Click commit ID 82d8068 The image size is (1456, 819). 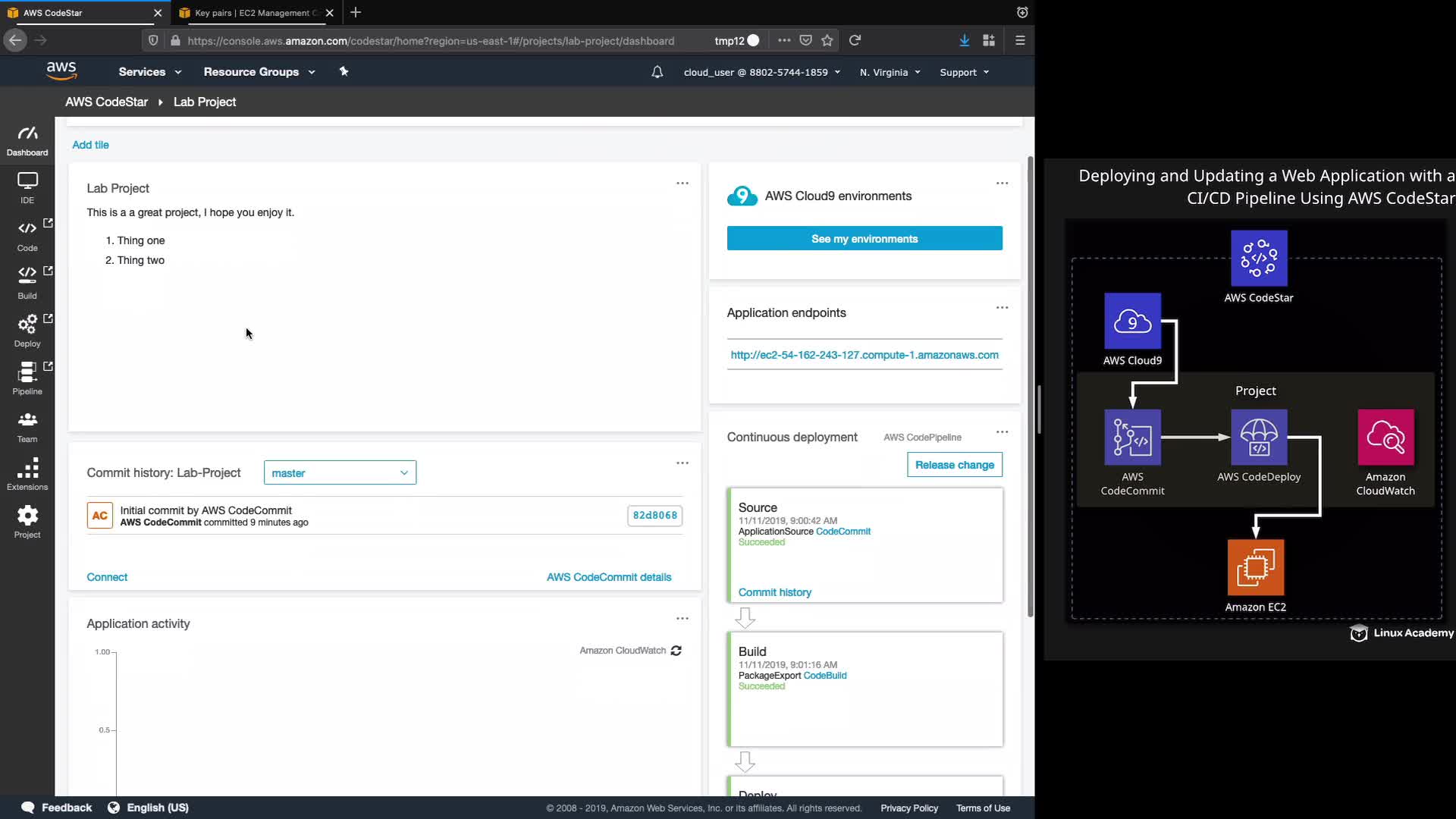[x=654, y=516]
